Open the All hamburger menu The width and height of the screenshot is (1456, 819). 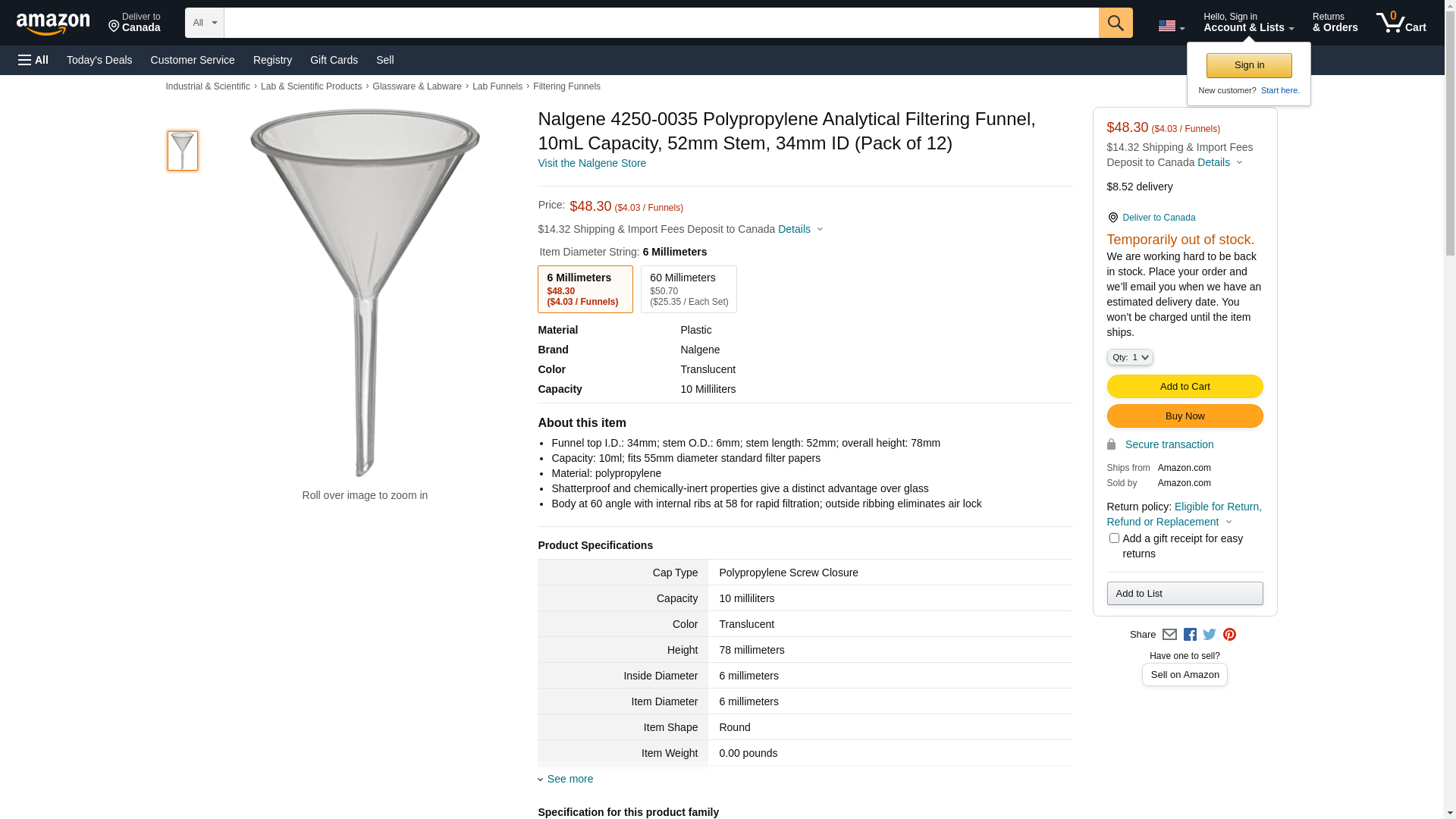[33, 60]
